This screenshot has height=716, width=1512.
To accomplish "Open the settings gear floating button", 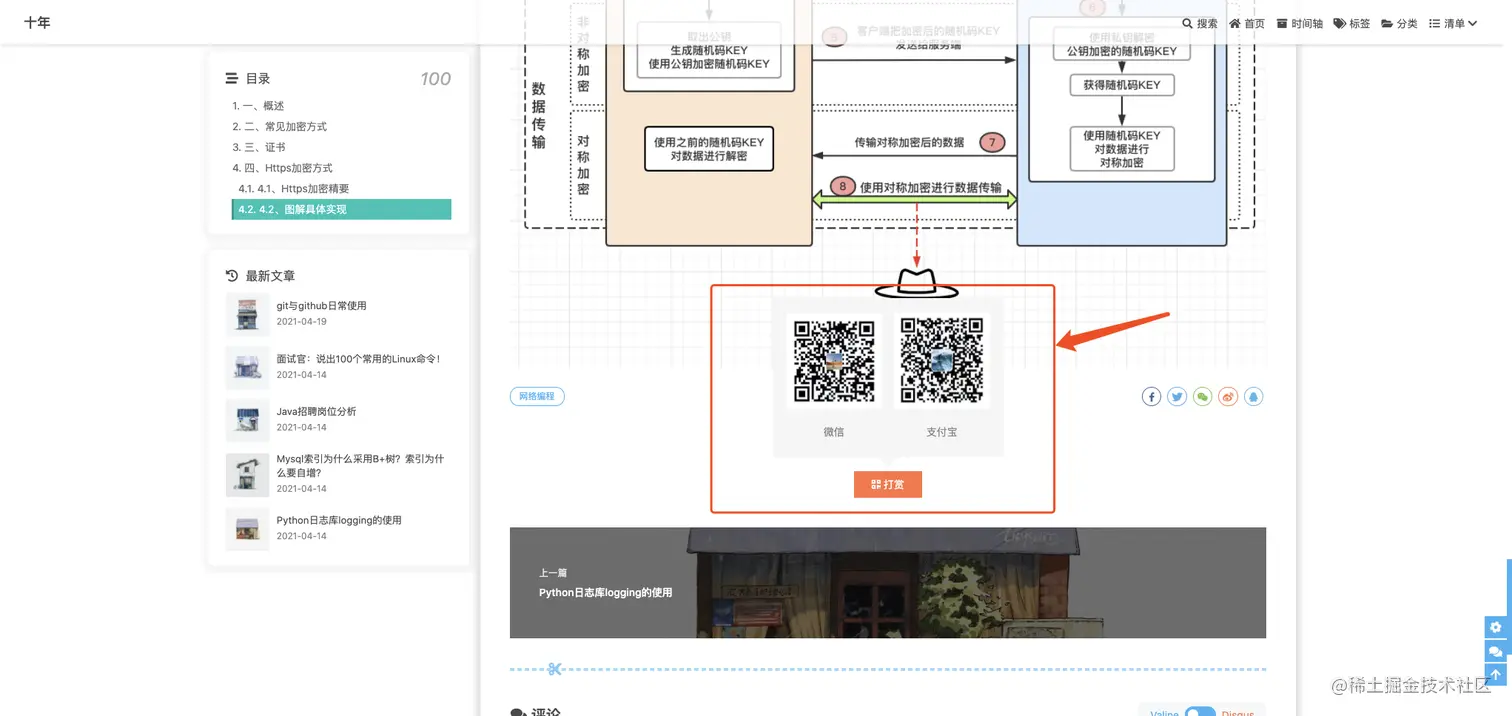I will (1496, 627).
